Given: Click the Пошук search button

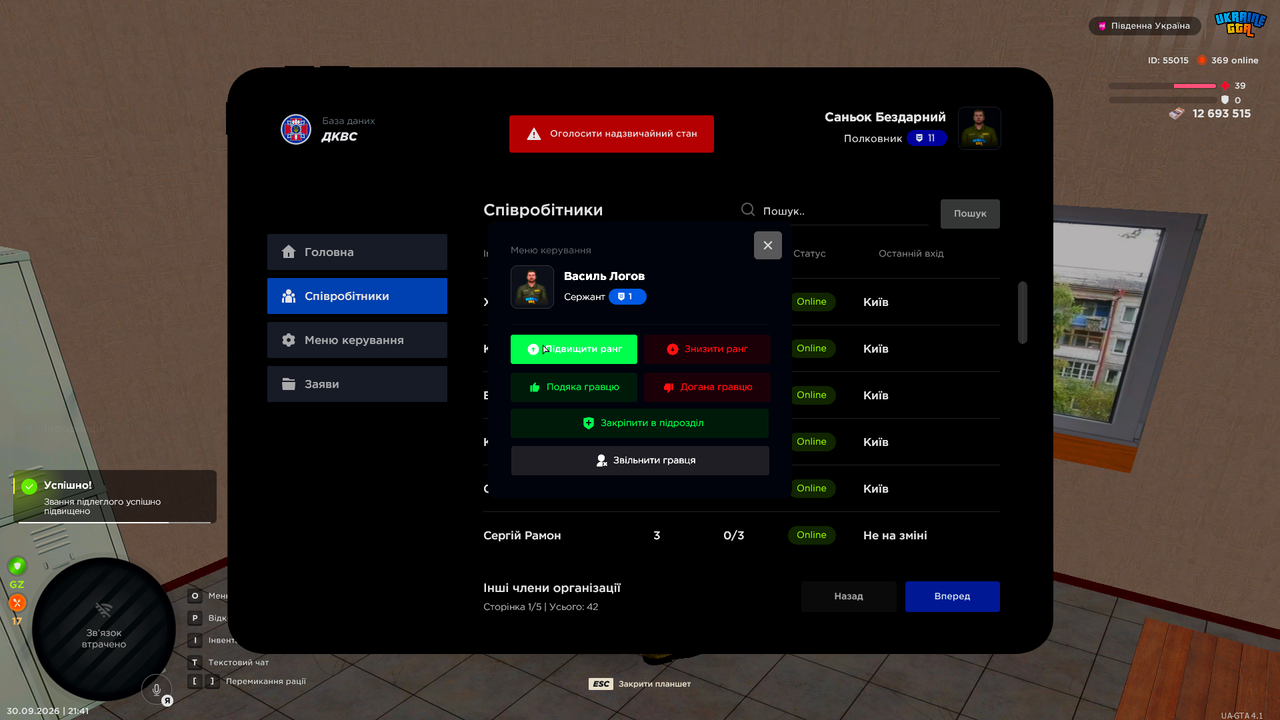Looking at the screenshot, I should pos(970,213).
